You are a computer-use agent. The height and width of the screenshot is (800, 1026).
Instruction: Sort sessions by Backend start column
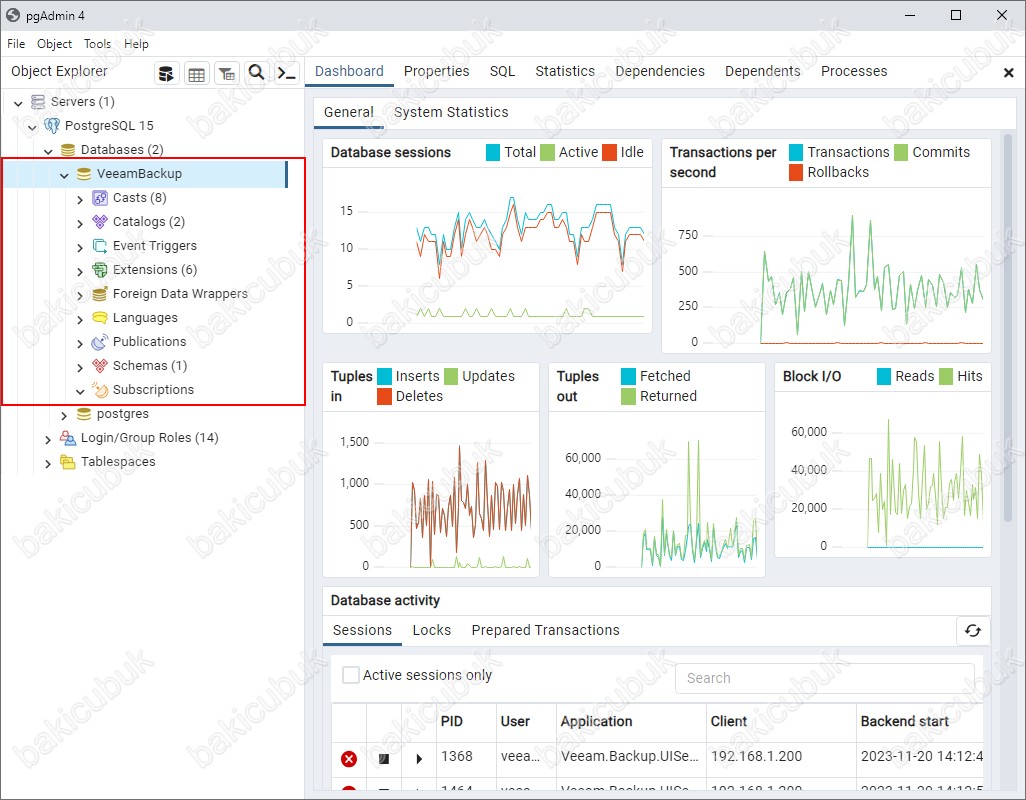pyautogui.click(x=919, y=722)
